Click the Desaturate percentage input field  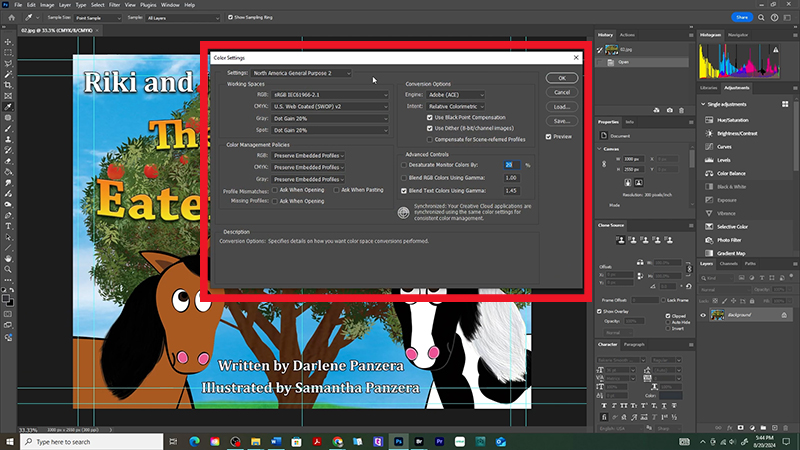click(x=512, y=165)
